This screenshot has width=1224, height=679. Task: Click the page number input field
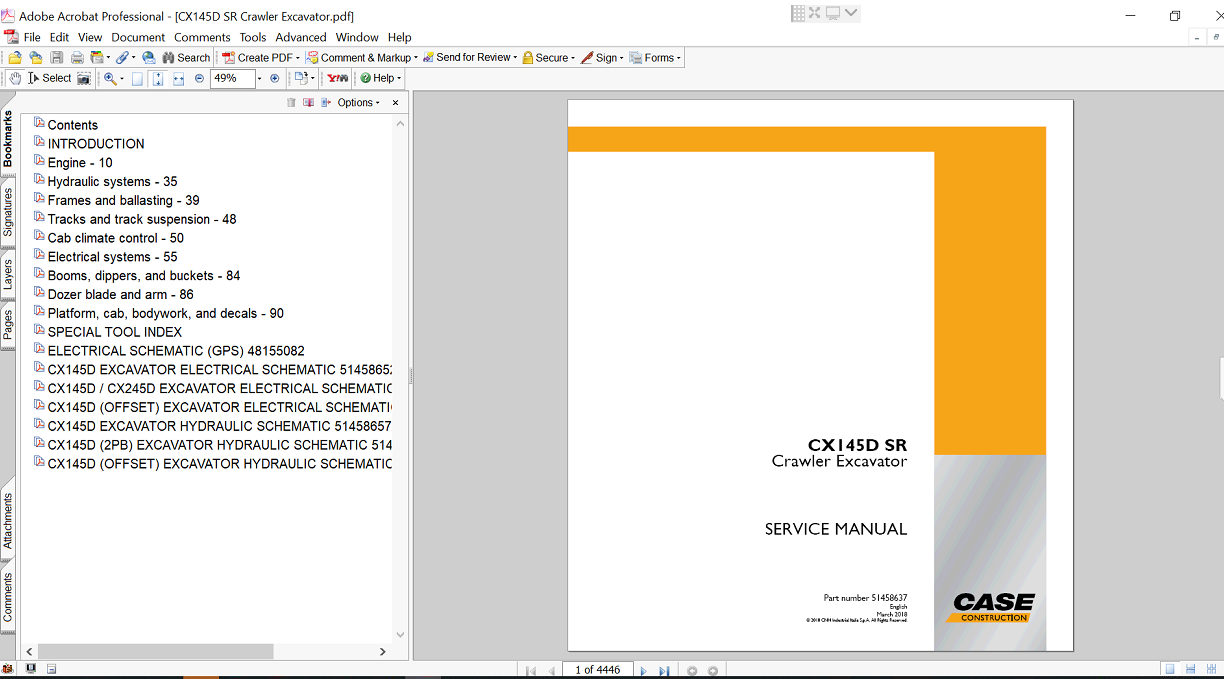597,670
